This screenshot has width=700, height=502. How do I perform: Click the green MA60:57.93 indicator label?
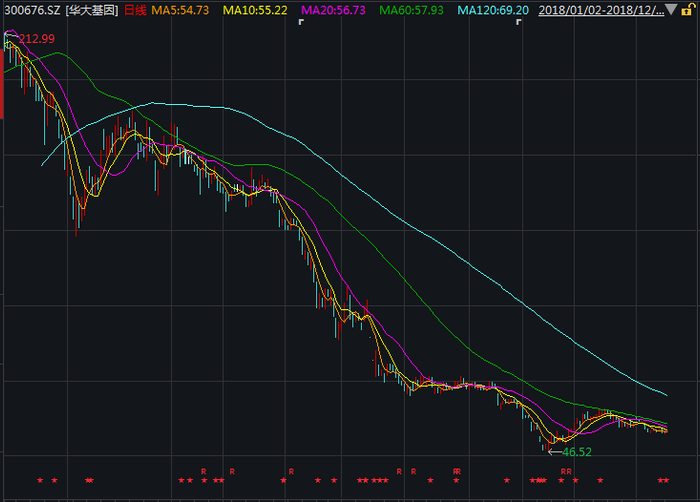411,10
